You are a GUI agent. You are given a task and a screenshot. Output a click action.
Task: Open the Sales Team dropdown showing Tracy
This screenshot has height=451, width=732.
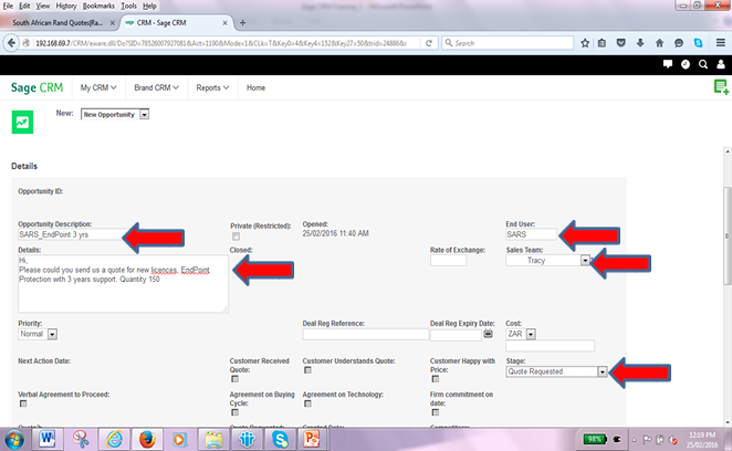pyautogui.click(x=548, y=261)
